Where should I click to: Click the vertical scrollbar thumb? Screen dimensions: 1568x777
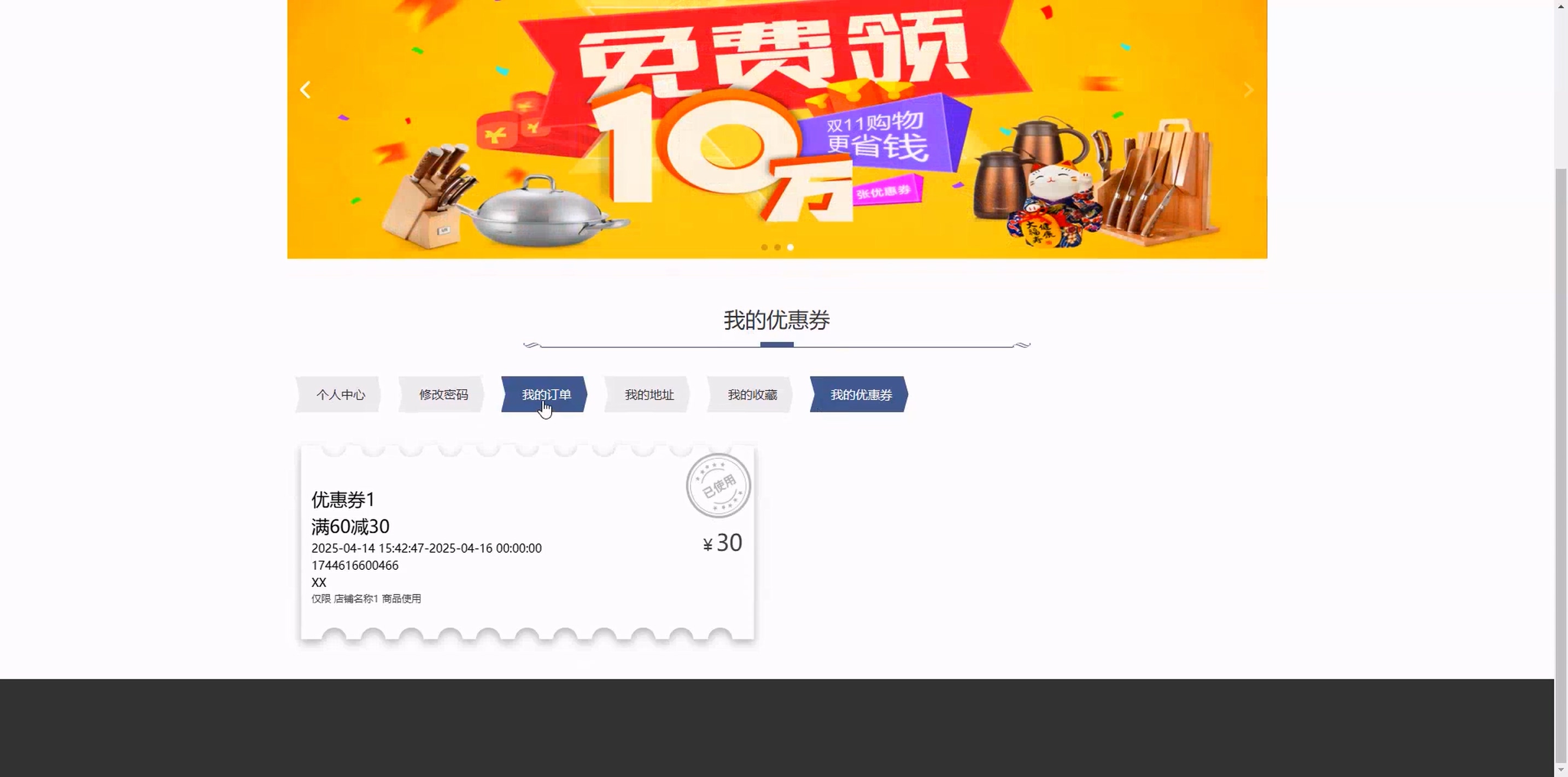coord(1561,466)
